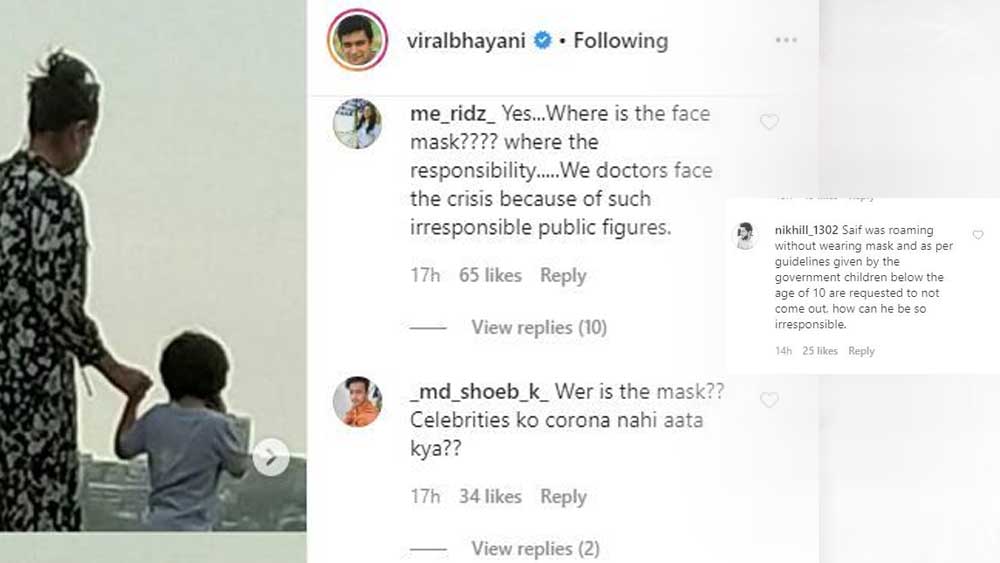Go to next photo with arrow

[x=270, y=458]
